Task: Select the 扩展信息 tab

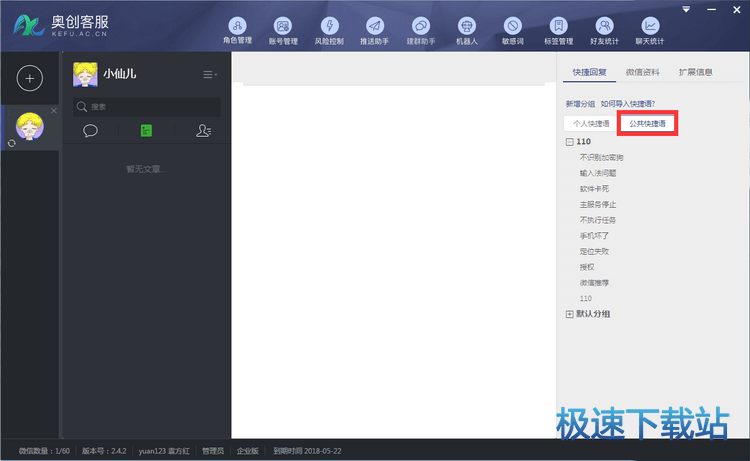Action: coord(695,72)
